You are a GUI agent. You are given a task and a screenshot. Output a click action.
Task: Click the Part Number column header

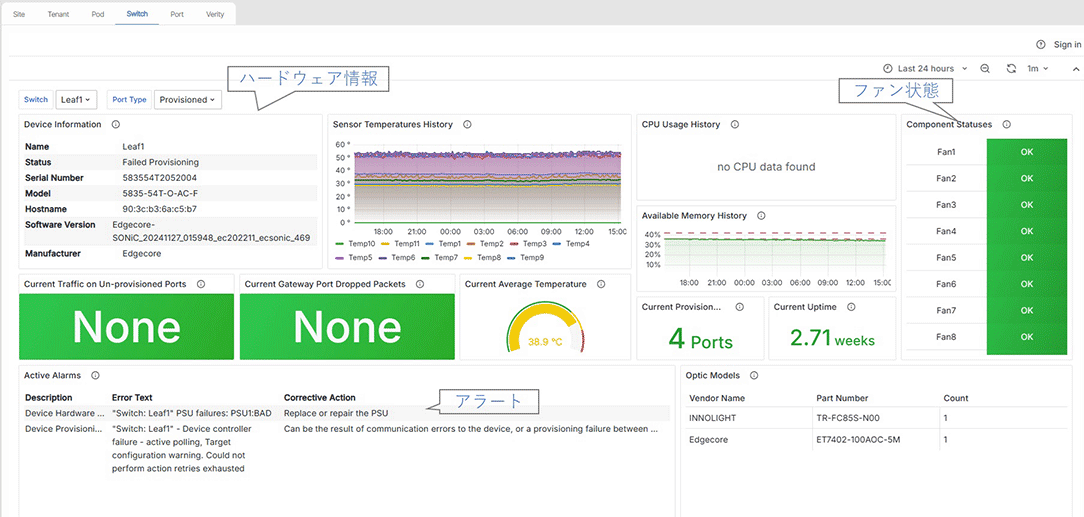tap(842, 398)
